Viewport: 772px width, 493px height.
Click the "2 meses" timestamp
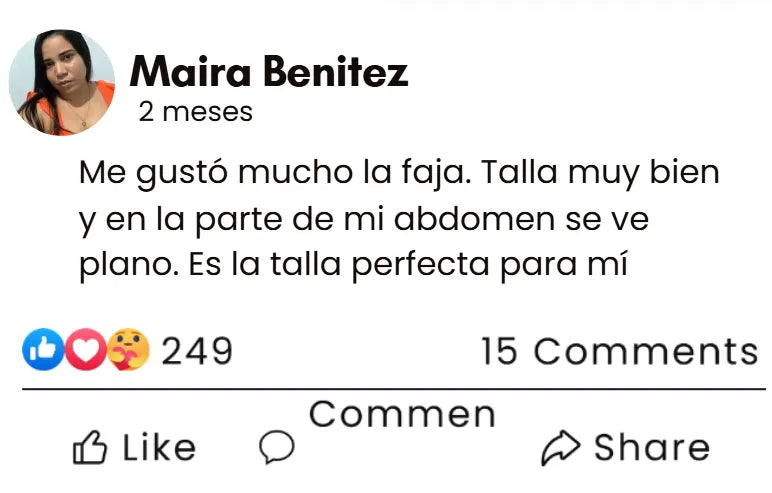coord(195,112)
